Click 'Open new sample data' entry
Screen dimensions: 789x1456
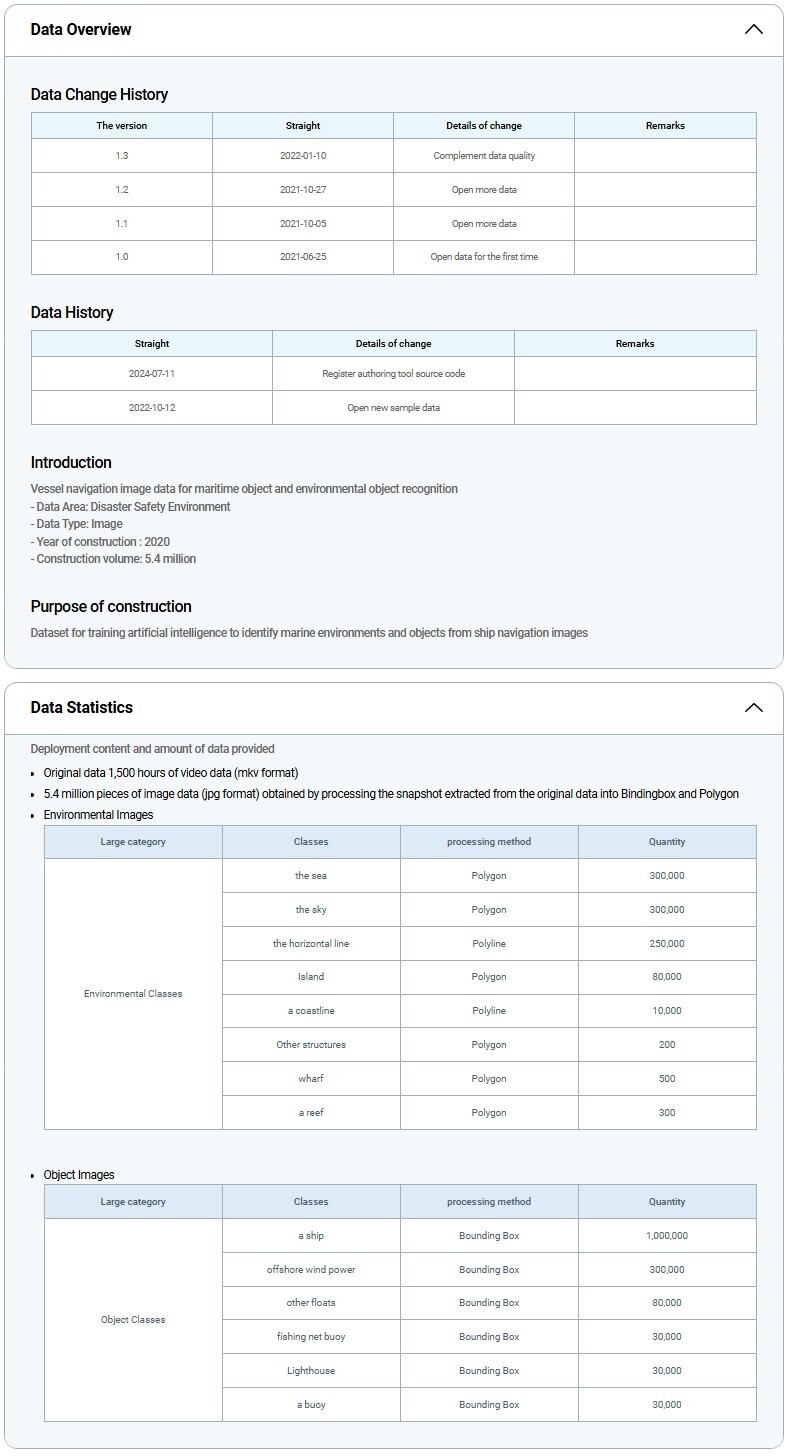coord(393,408)
